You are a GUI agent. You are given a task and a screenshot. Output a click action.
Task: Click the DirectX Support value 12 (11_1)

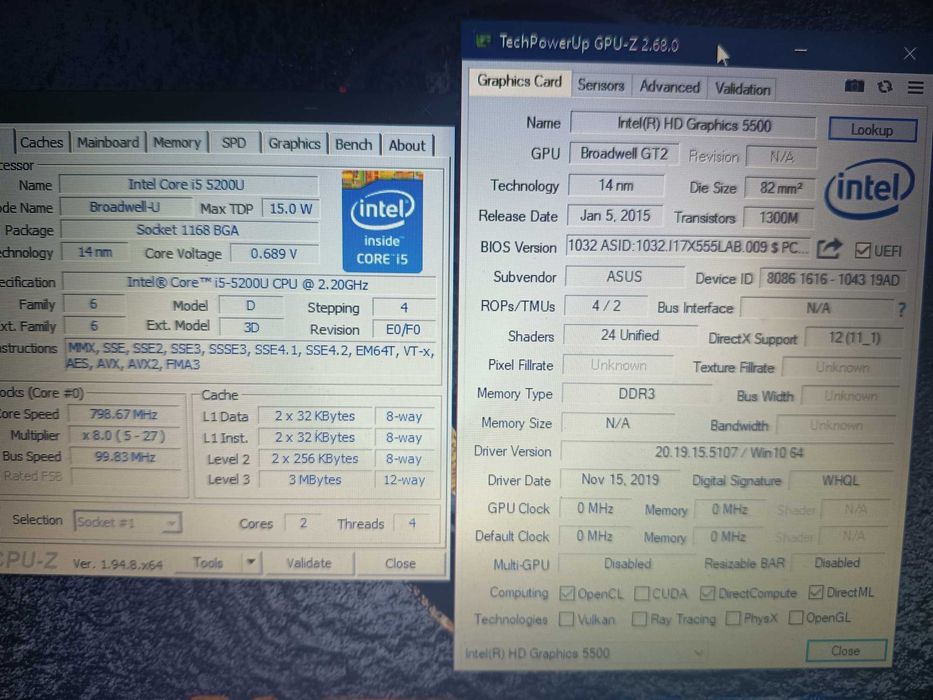[854, 338]
